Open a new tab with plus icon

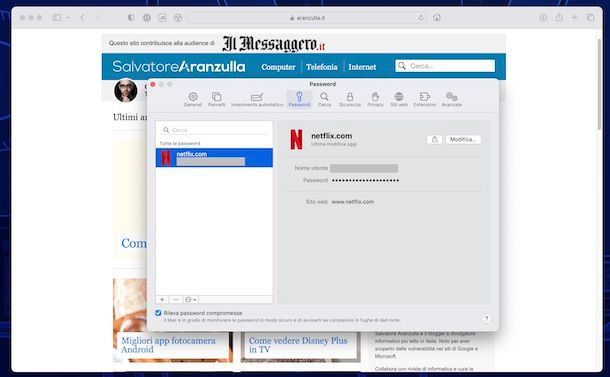pyautogui.click(x=575, y=18)
